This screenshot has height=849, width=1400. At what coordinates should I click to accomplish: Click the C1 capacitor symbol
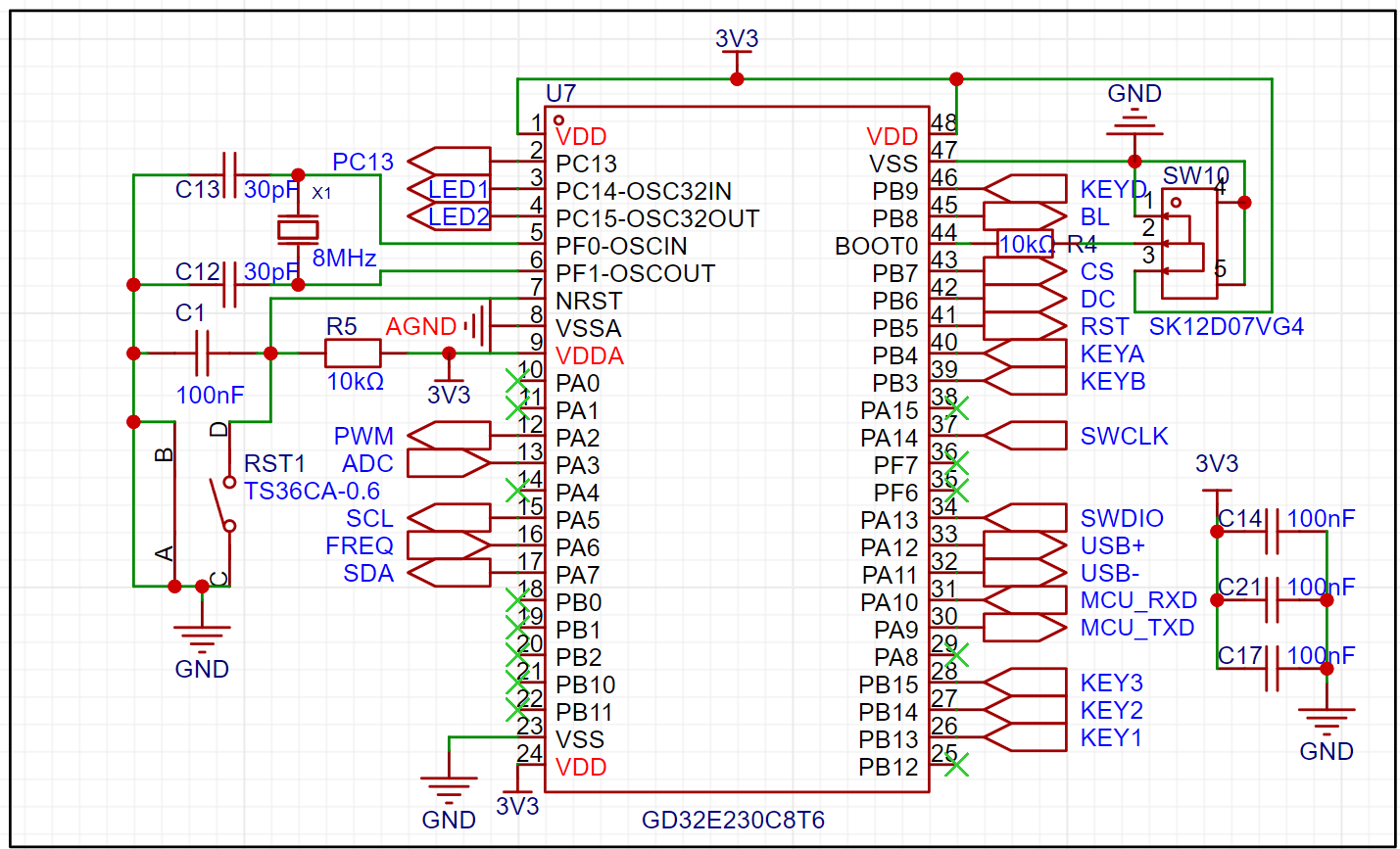pos(202,353)
